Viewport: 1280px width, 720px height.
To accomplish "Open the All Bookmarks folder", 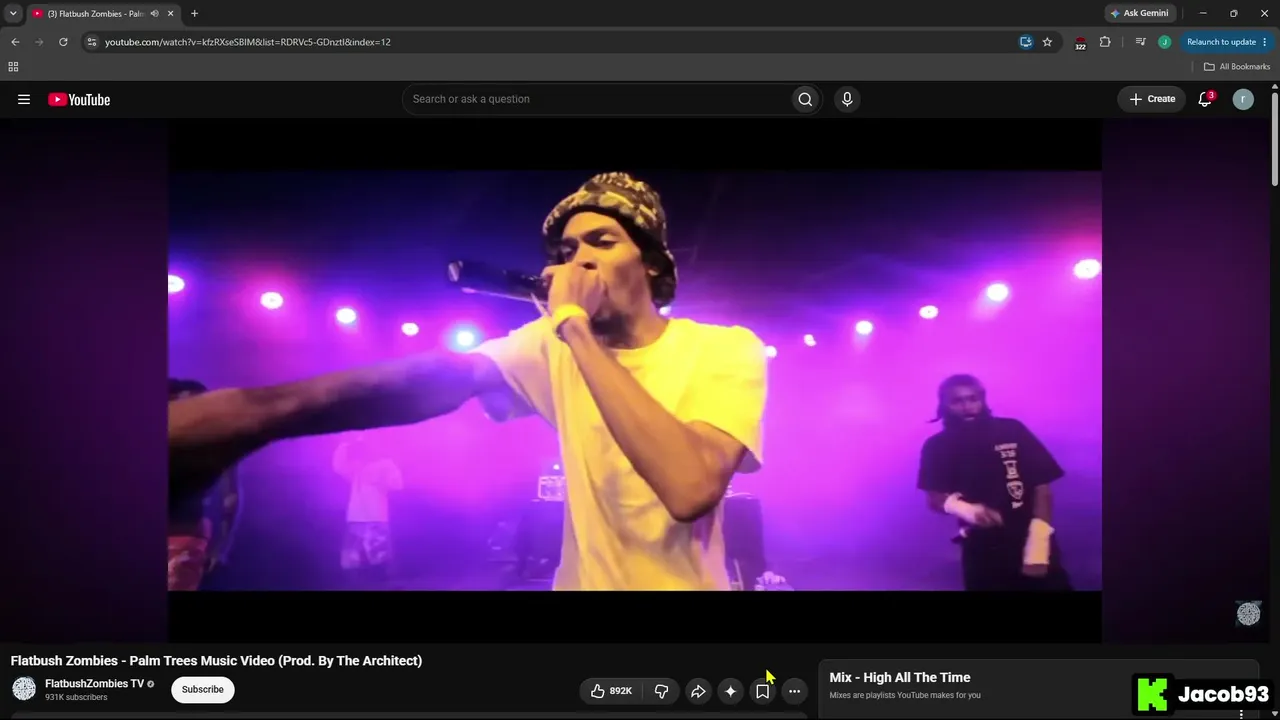I will click(1237, 67).
